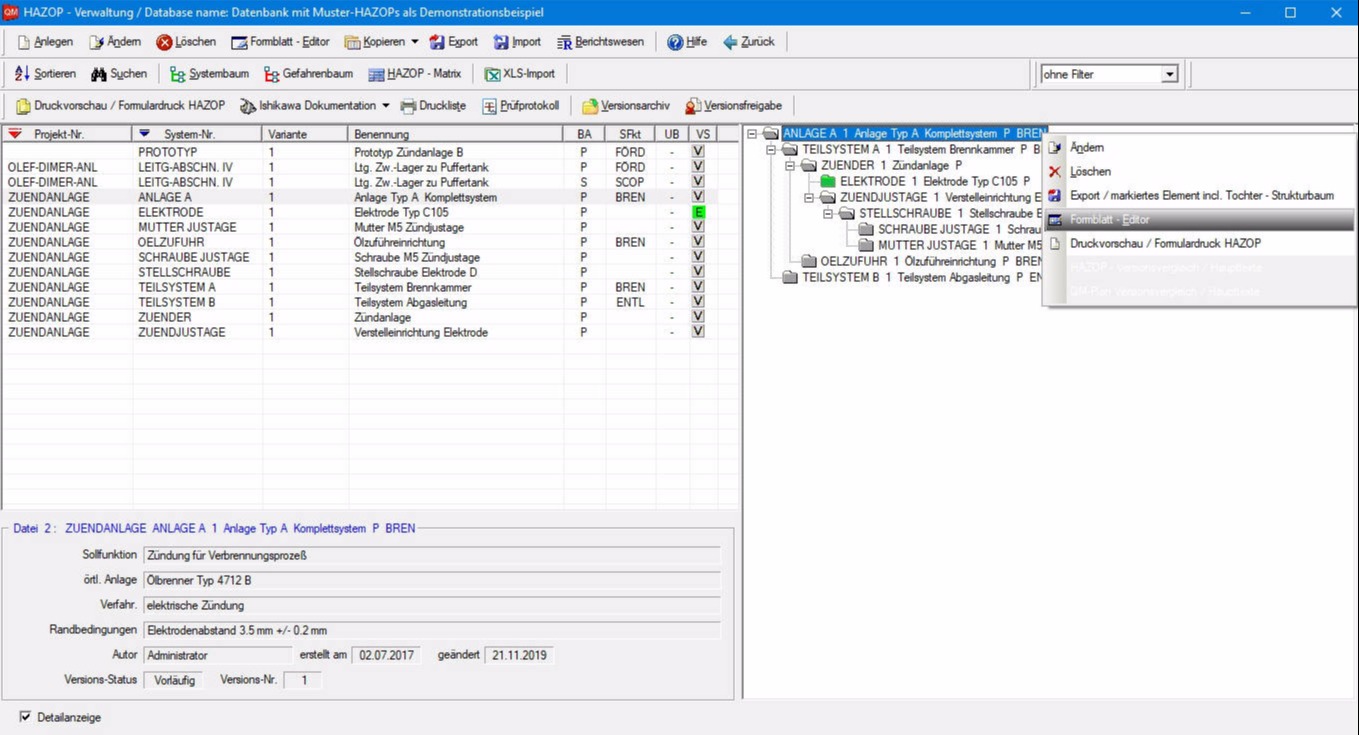
Task: Toggle the Detailanzeige checkbox
Action: [x=26, y=717]
